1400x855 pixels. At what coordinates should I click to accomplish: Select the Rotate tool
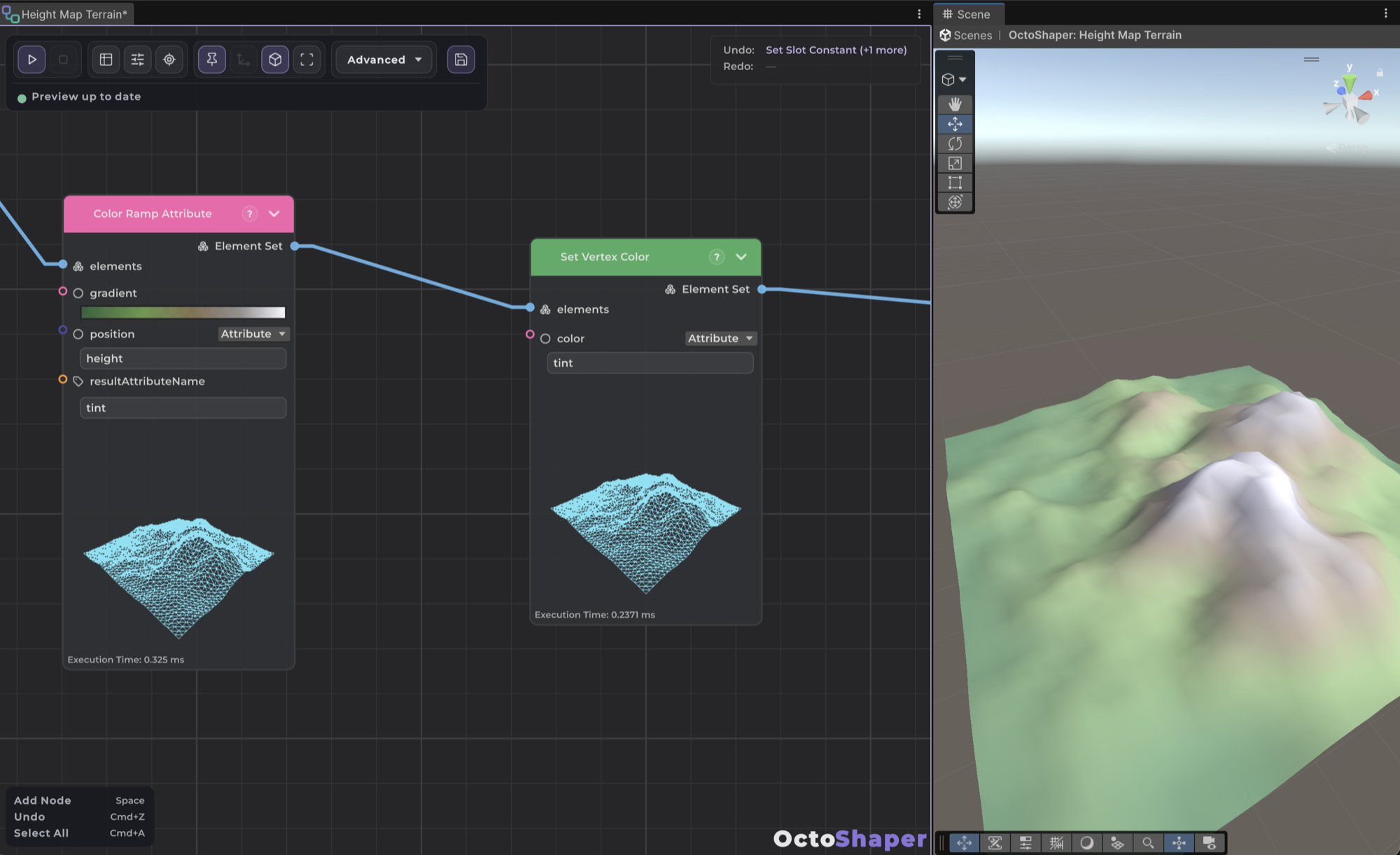click(x=955, y=144)
